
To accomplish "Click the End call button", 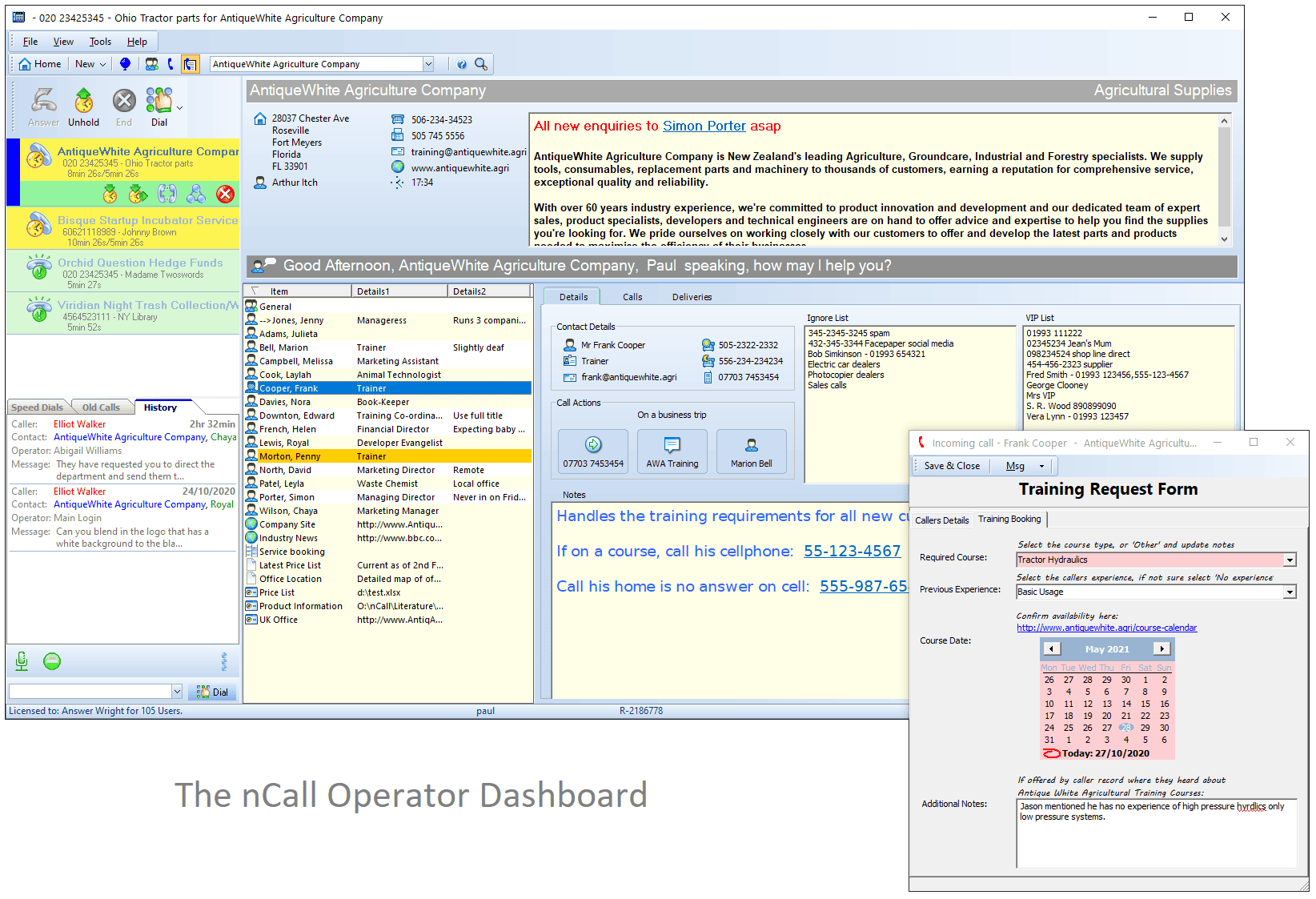I will [124, 108].
